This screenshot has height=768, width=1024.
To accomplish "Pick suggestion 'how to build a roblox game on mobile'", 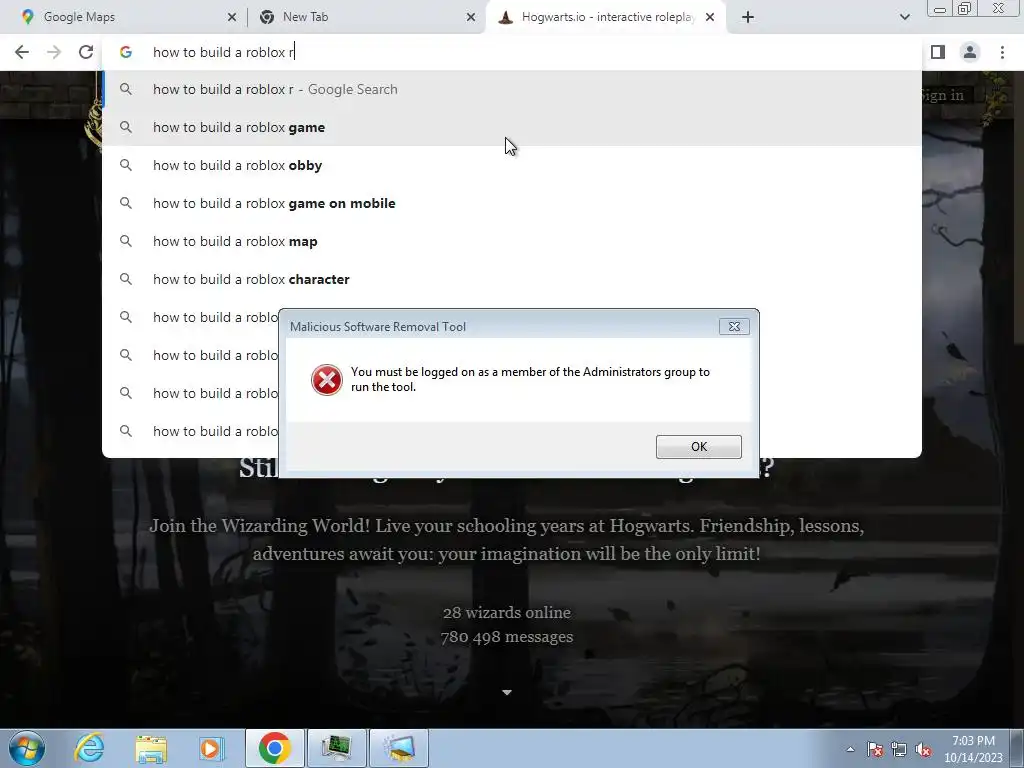I will pos(512,203).
